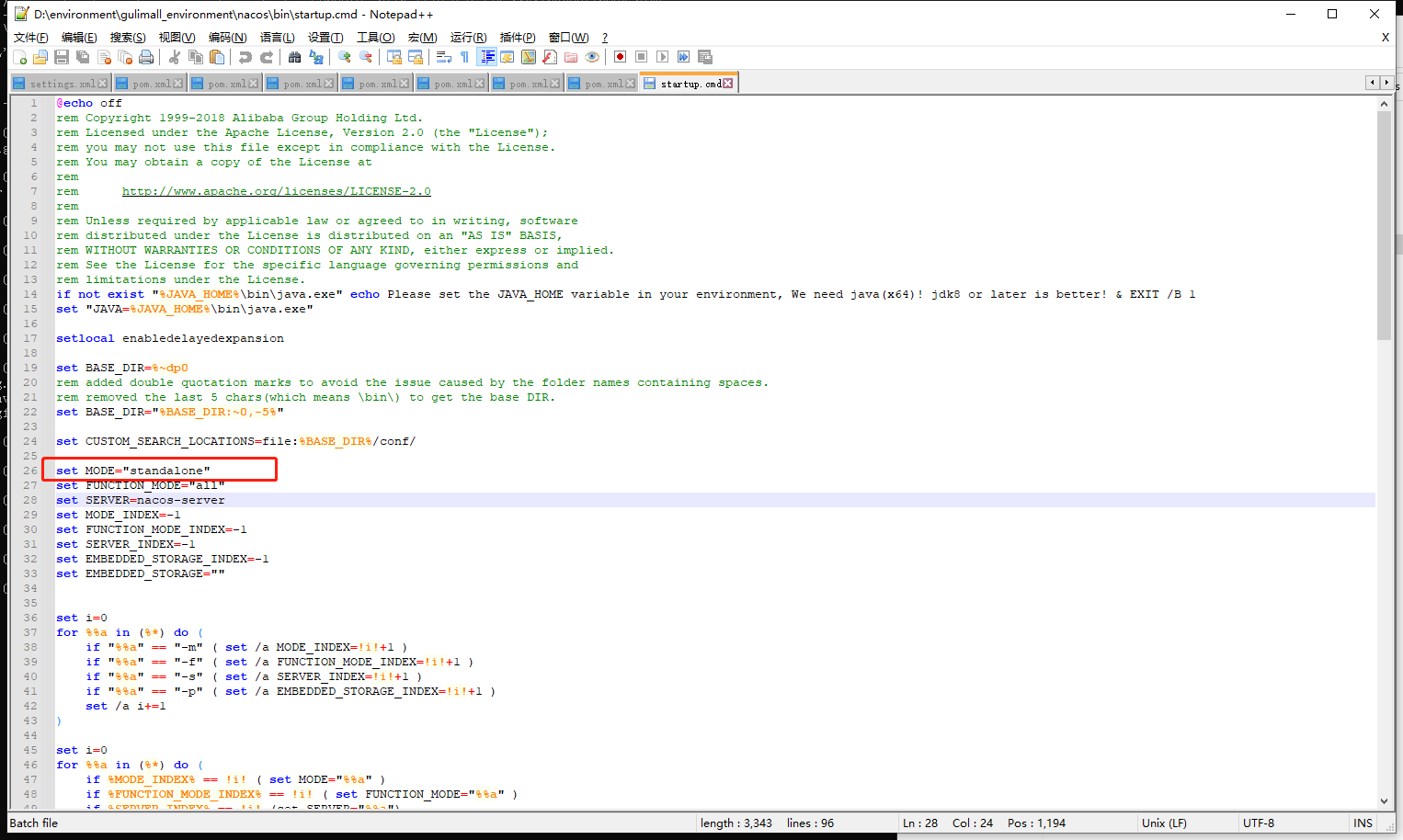
Task: Redo the last undone edit
Action: [x=266, y=57]
